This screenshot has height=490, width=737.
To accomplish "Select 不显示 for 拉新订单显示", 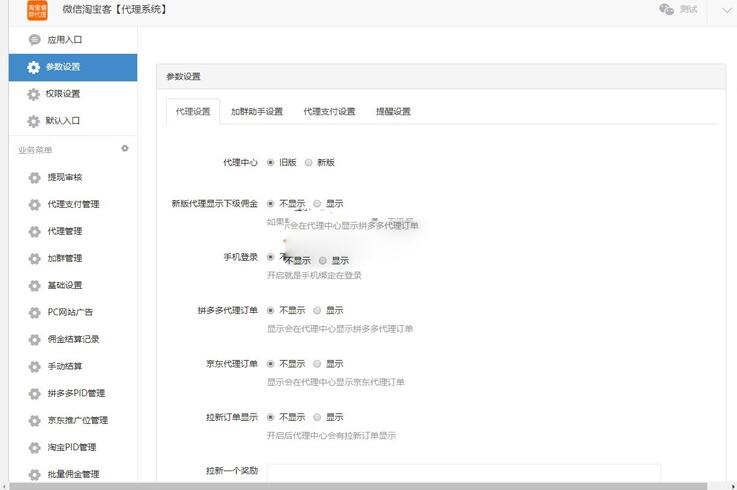I will [270, 417].
